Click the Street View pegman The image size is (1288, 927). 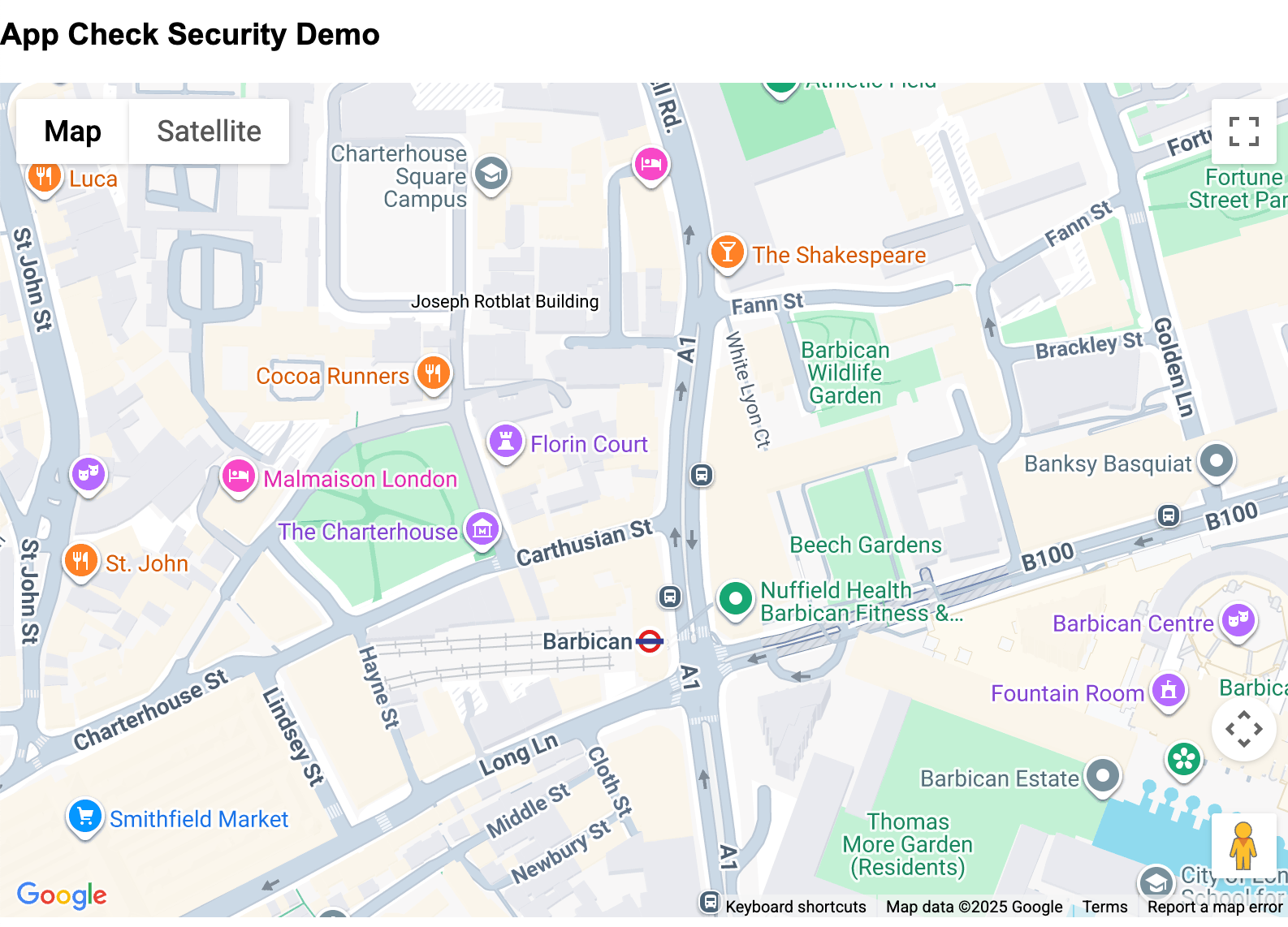(1243, 846)
